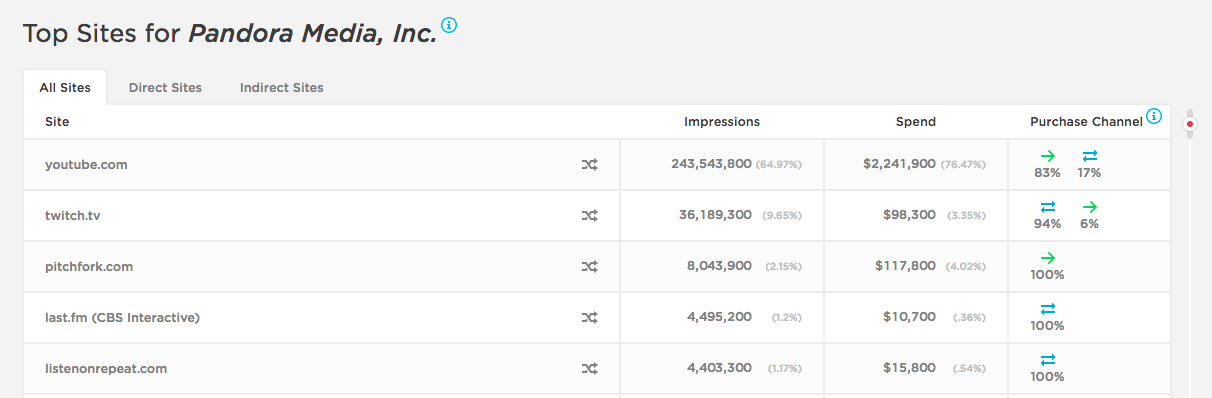
Task: Click the shuffle icon in youtube.com row
Action: 590,165
